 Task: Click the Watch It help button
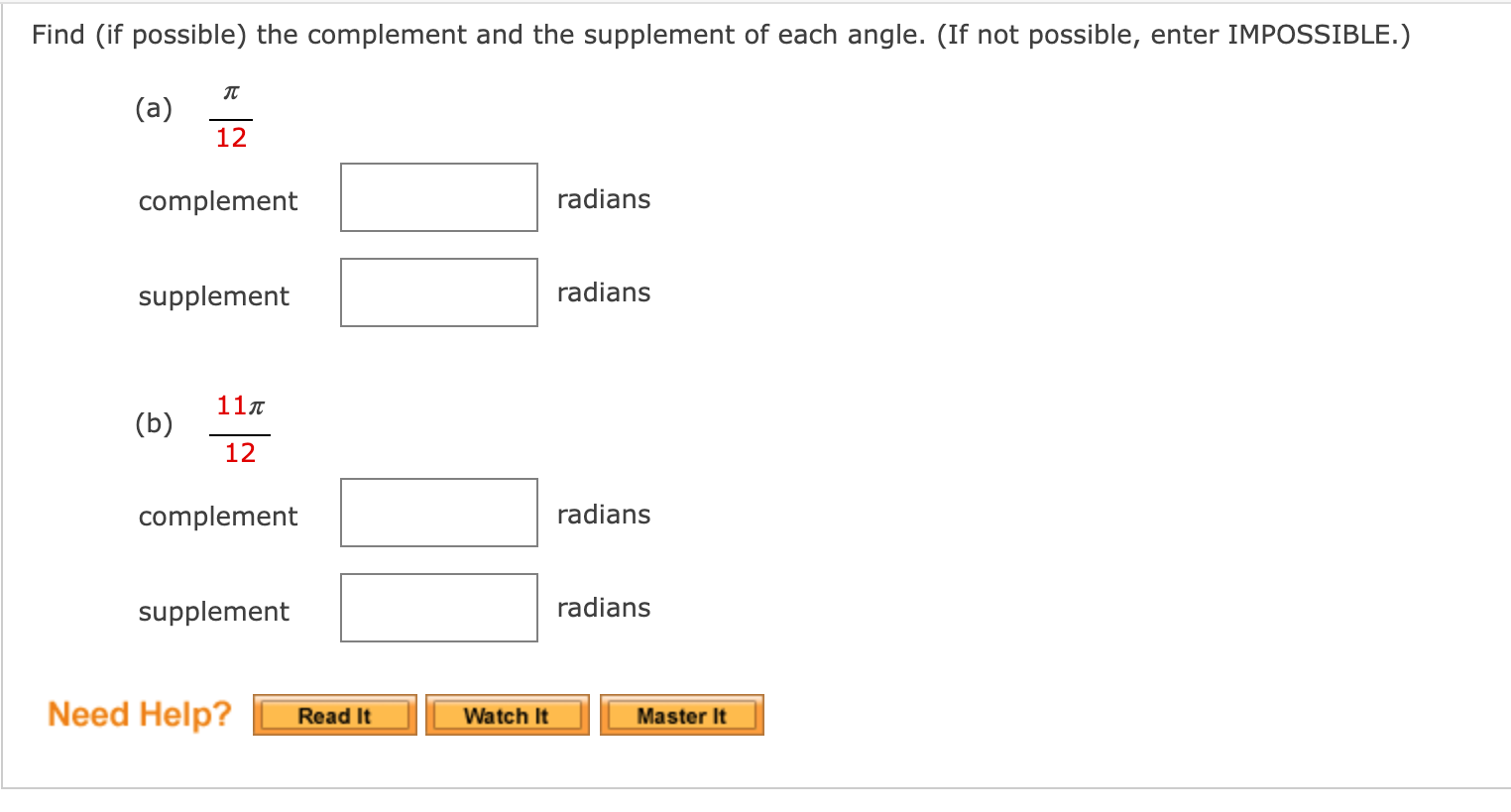pyautogui.click(x=507, y=714)
